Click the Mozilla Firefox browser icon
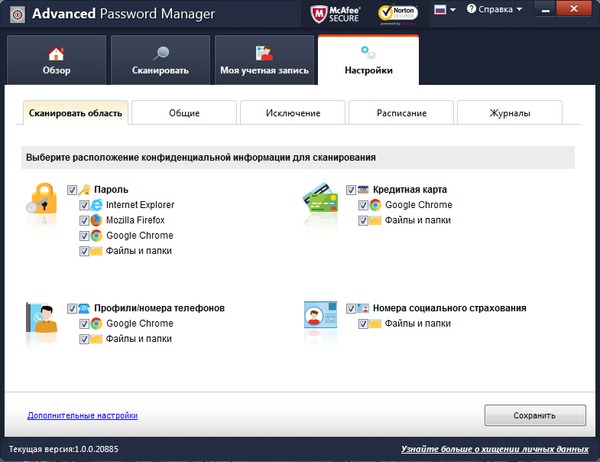 point(97,220)
